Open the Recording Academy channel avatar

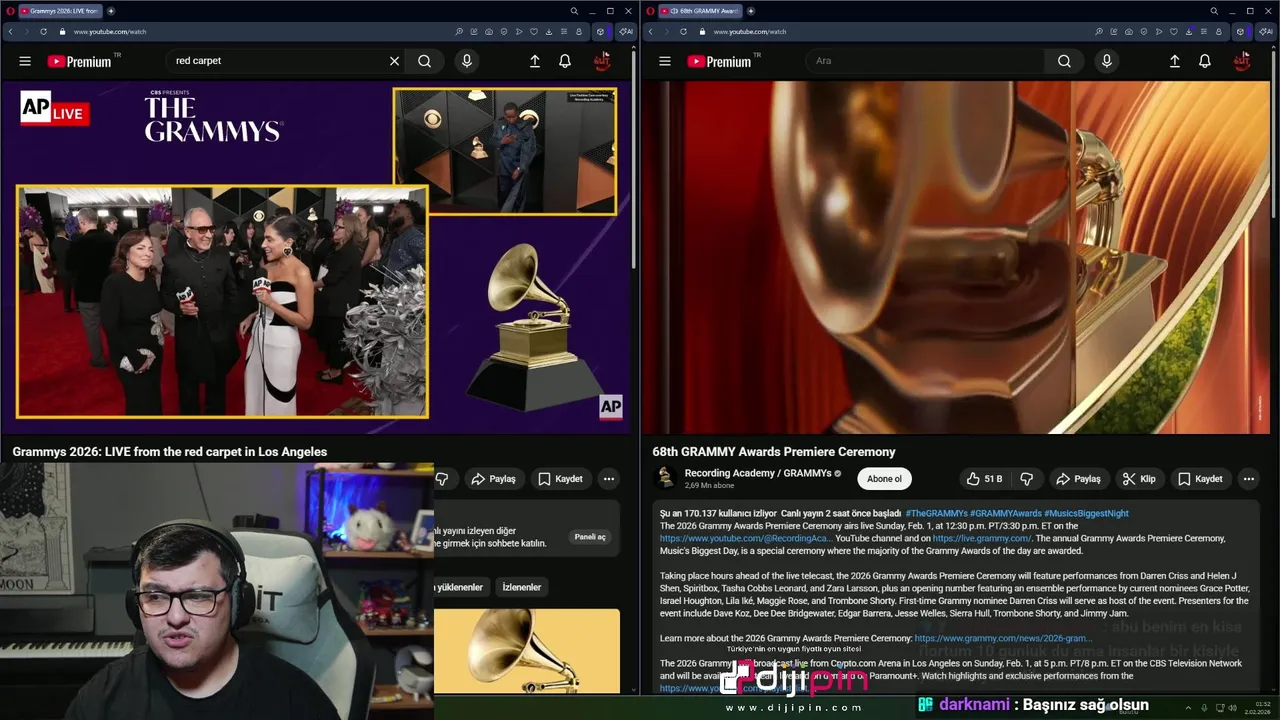665,478
